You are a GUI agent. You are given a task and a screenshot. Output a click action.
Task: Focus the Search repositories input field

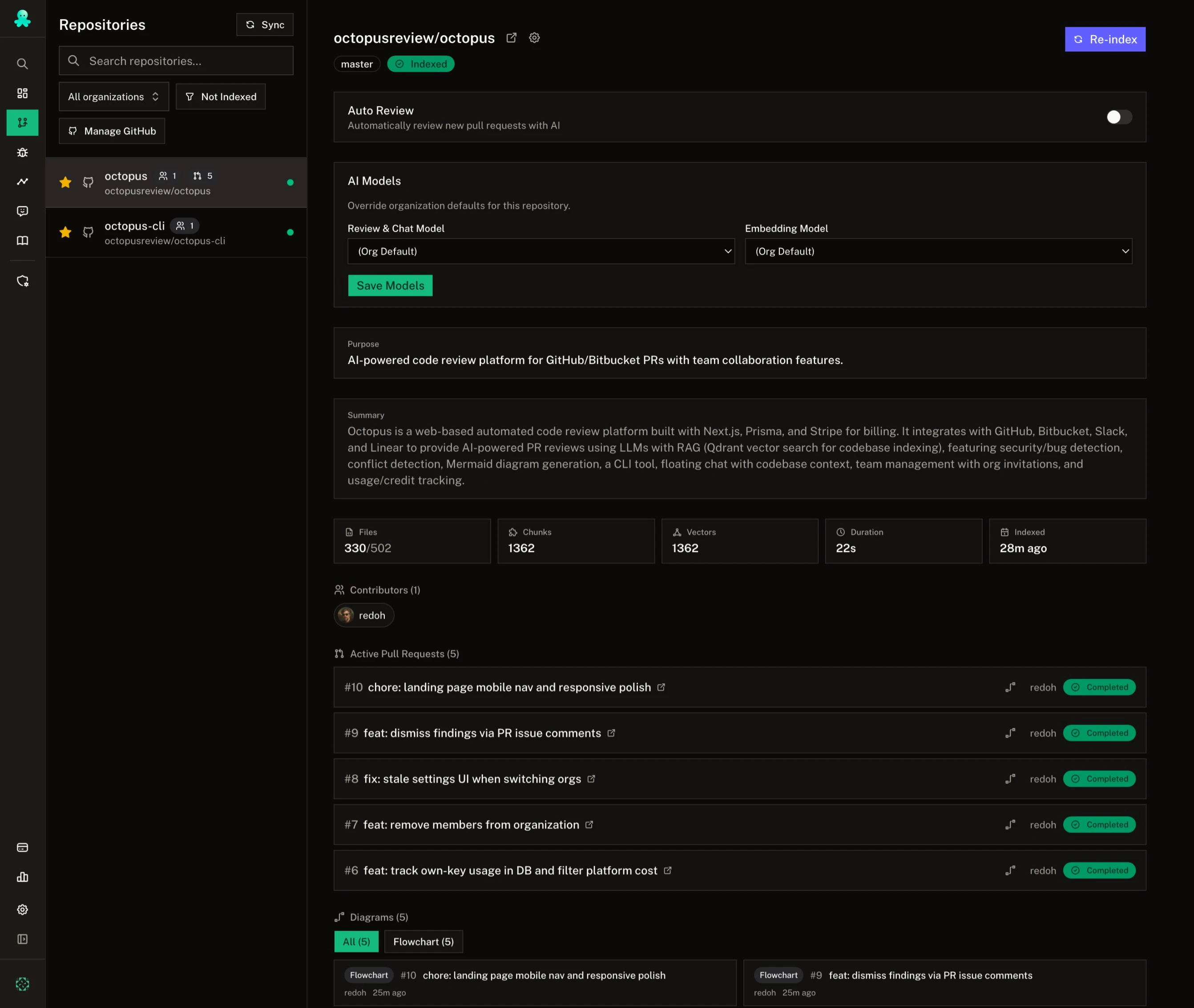(x=183, y=61)
